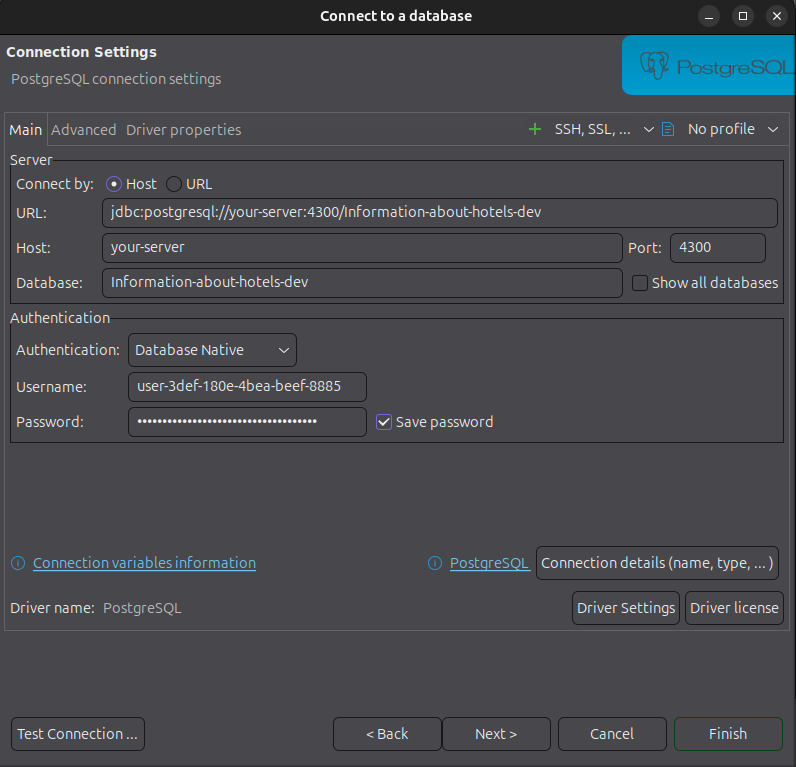Click into the Port field
This screenshot has height=767, width=796.
717,248
